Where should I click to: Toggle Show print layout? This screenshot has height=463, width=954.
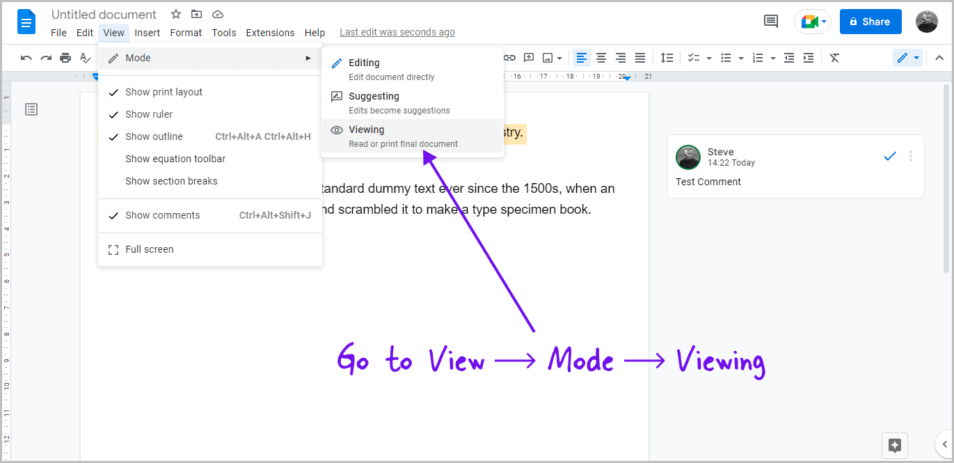pyautogui.click(x=210, y=92)
